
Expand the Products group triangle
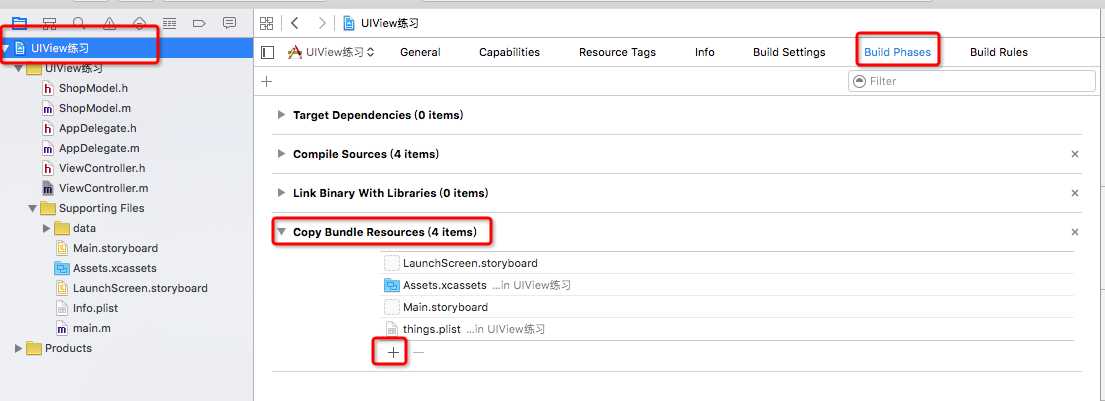pyautogui.click(x=18, y=348)
